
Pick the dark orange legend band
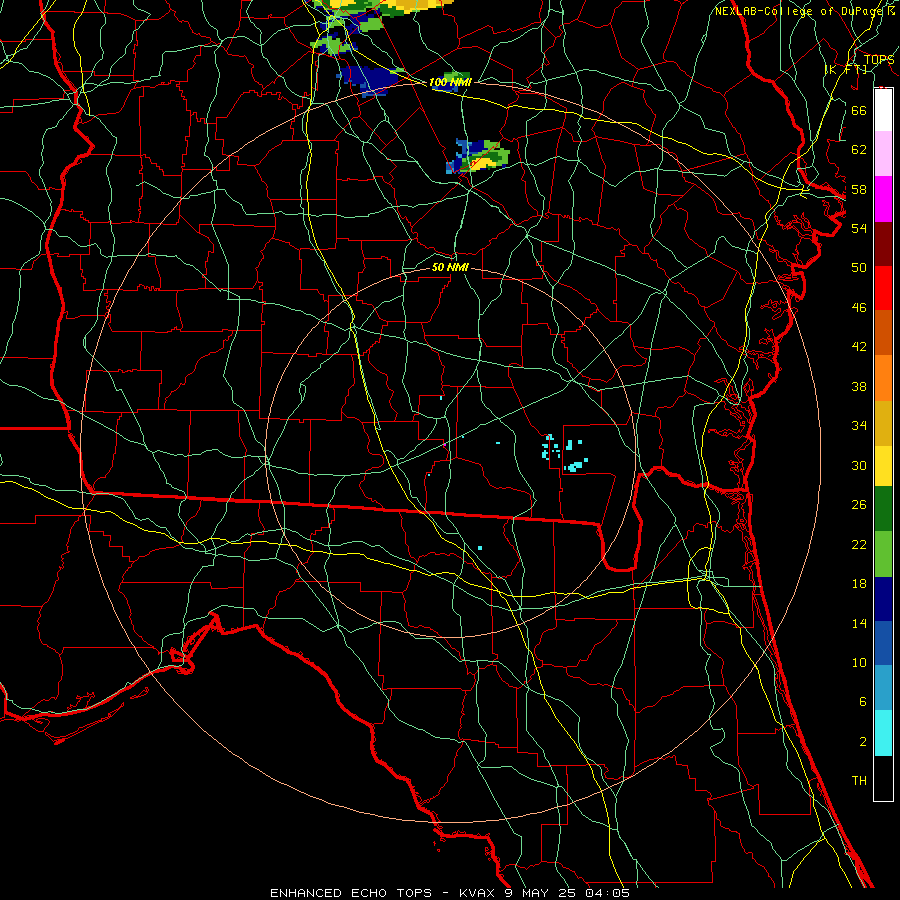[x=883, y=332]
